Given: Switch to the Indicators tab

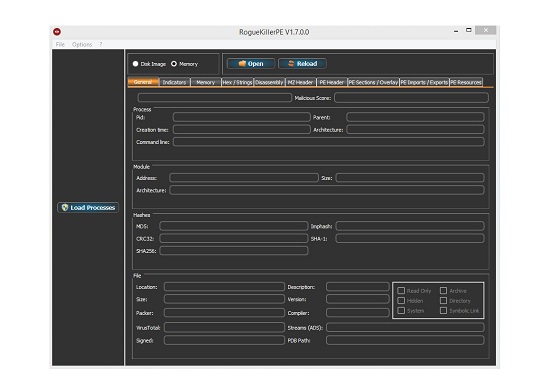Looking at the screenshot, I should [174, 82].
